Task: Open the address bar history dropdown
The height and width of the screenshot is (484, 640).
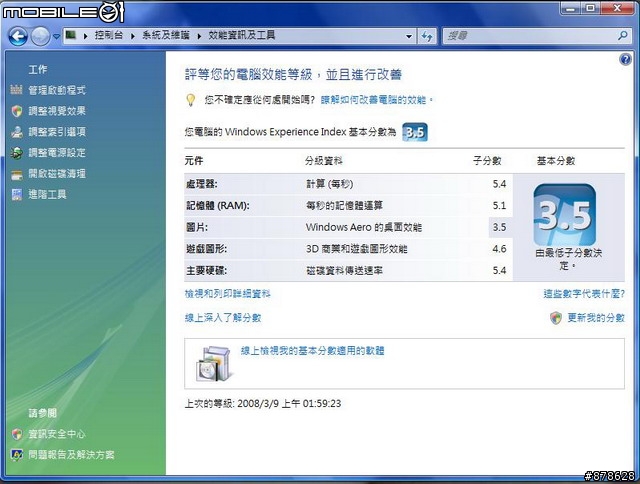Action: click(x=409, y=36)
